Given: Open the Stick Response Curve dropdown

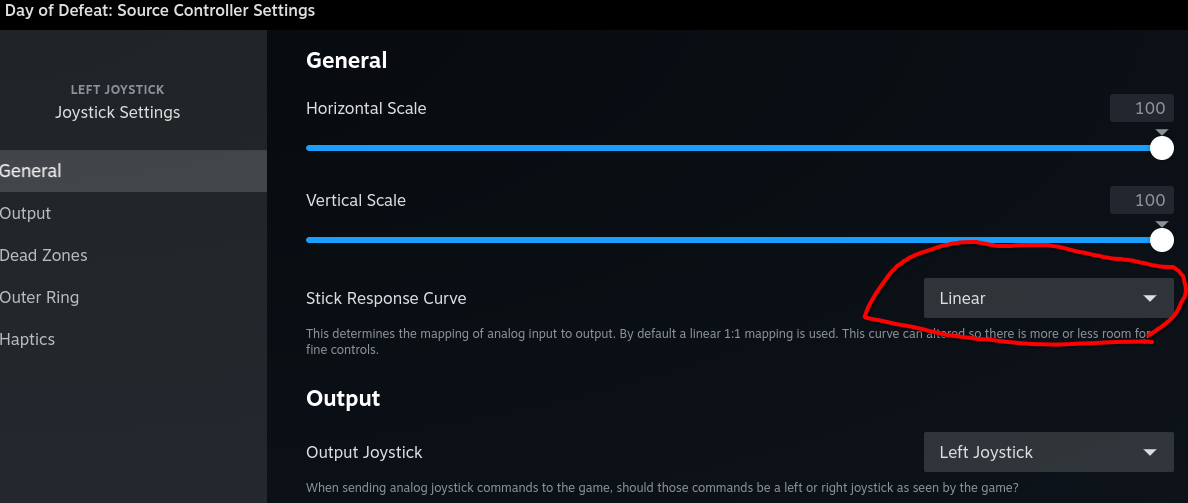Looking at the screenshot, I should [1047, 298].
